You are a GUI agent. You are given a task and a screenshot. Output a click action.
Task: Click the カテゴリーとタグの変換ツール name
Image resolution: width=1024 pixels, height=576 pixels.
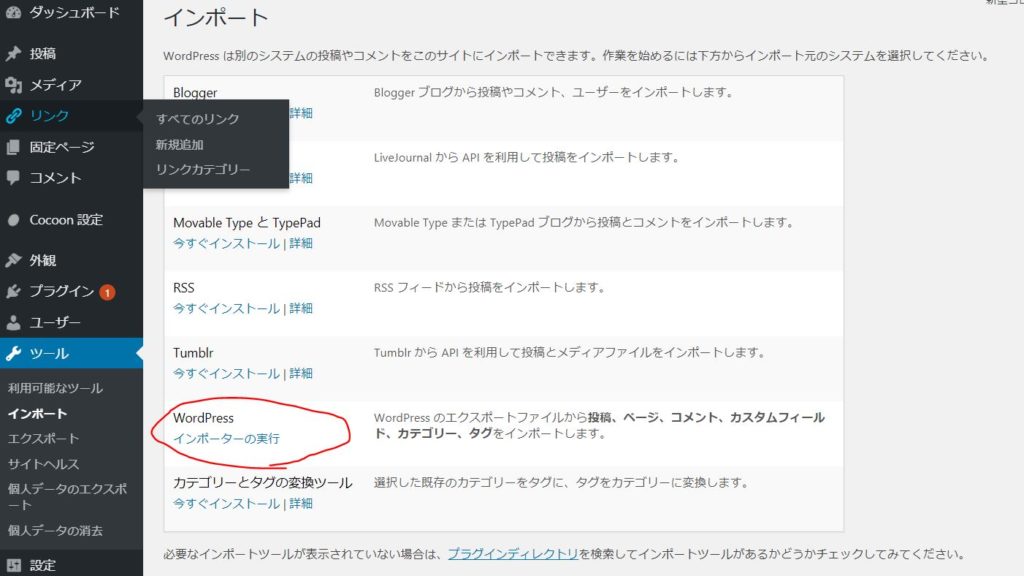[263, 483]
